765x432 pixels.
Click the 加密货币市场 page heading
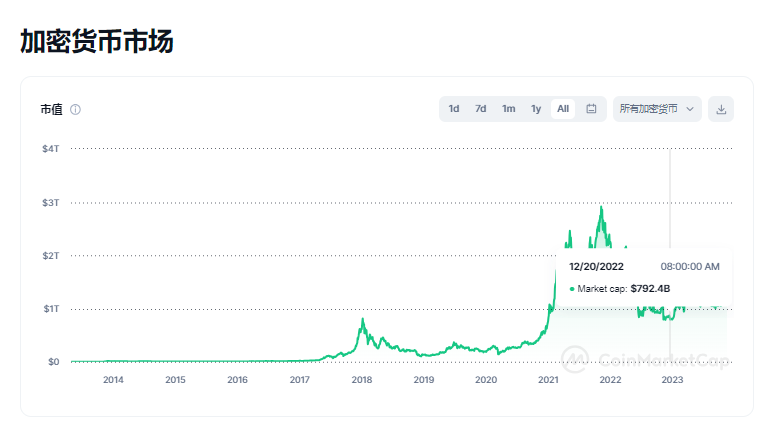96,41
